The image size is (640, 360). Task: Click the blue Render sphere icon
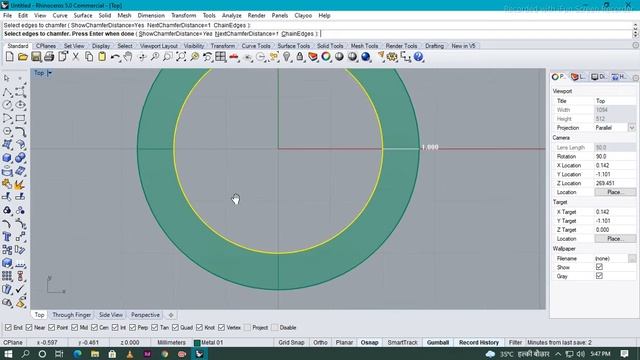click(x=365, y=57)
